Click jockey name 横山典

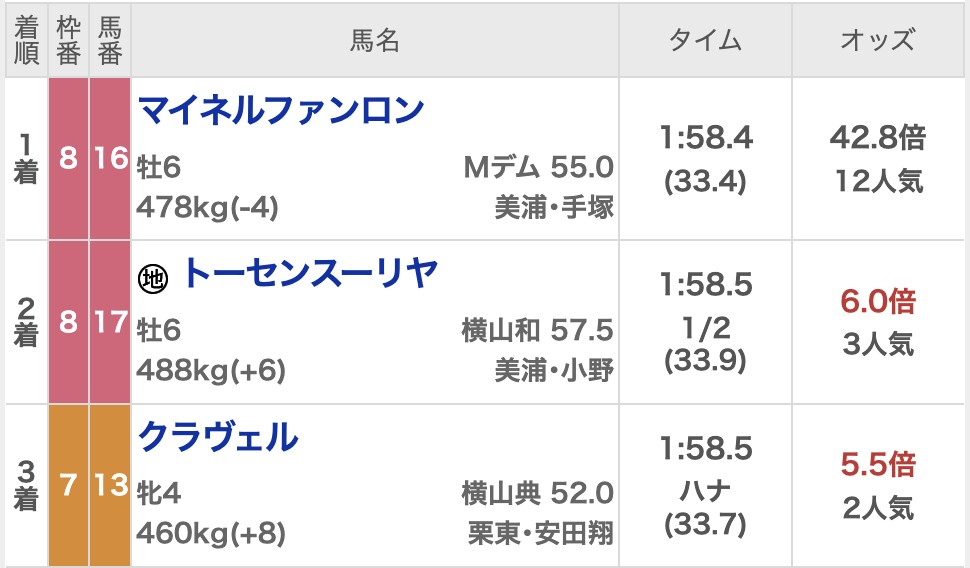(502, 493)
